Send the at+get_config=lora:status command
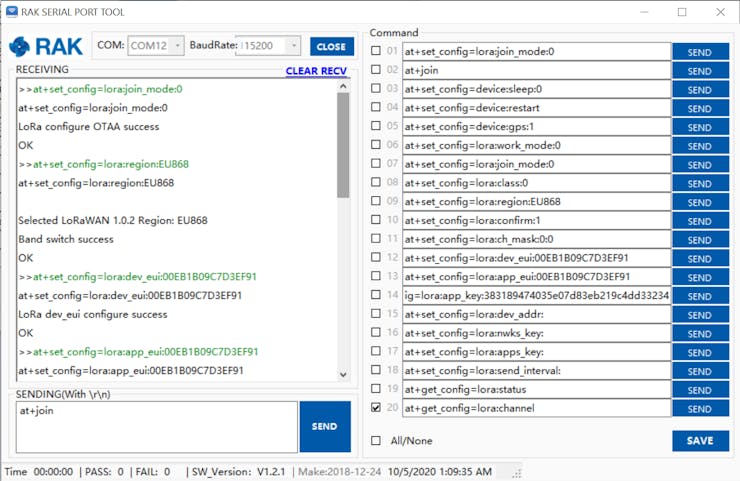This screenshot has width=740, height=481. pyautogui.click(x=700, y=389)
